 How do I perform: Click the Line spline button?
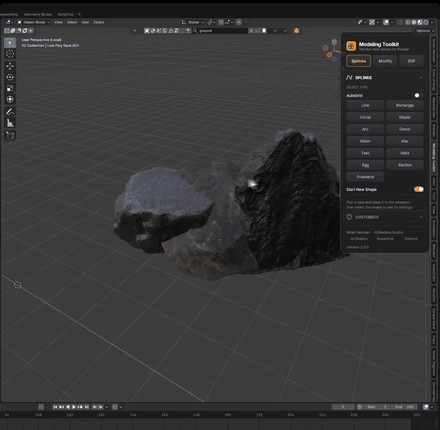click(x=365, y=105)
